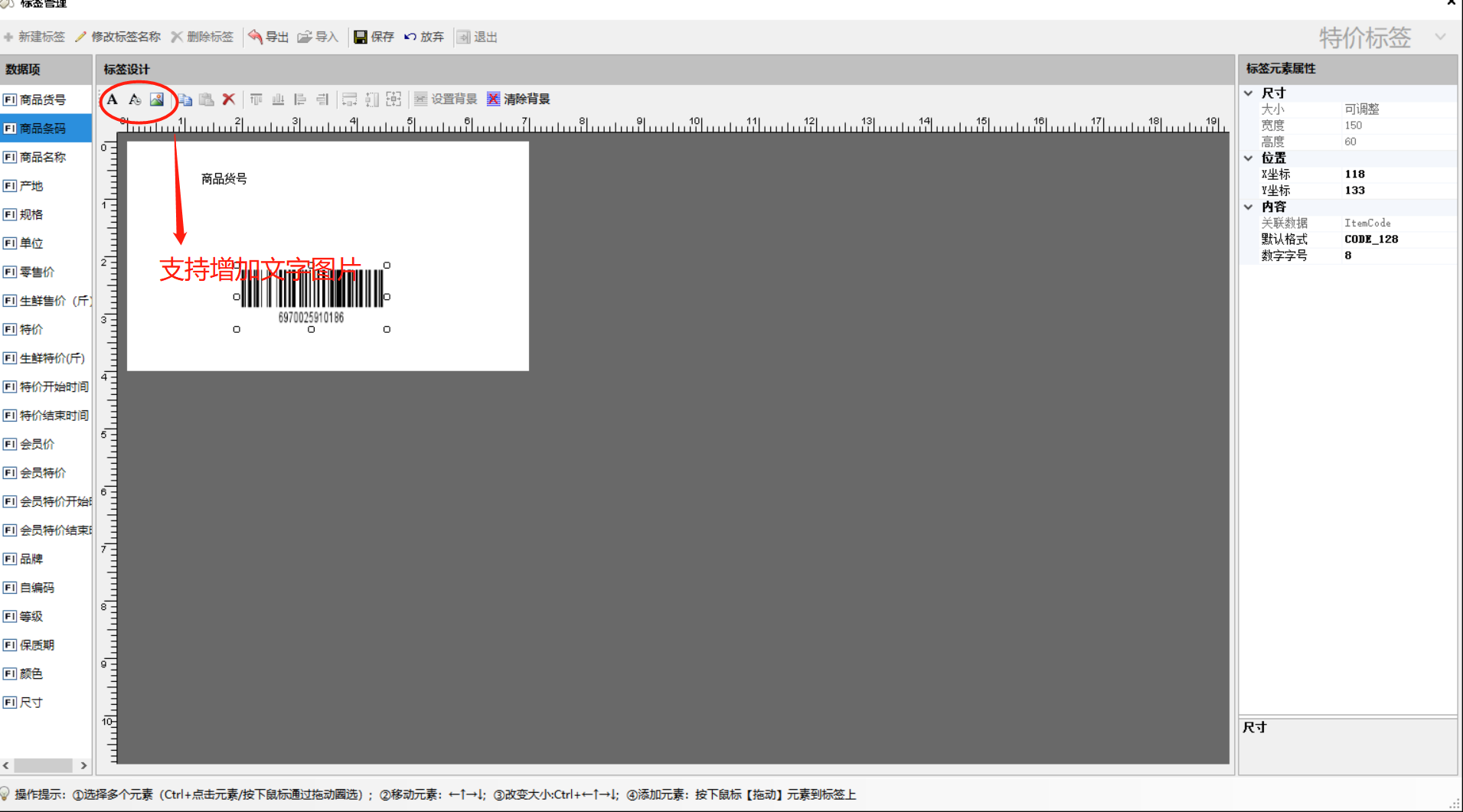1463x812 pixels.
Task: Click the paste element icon
Action: [x=207, y=99]
